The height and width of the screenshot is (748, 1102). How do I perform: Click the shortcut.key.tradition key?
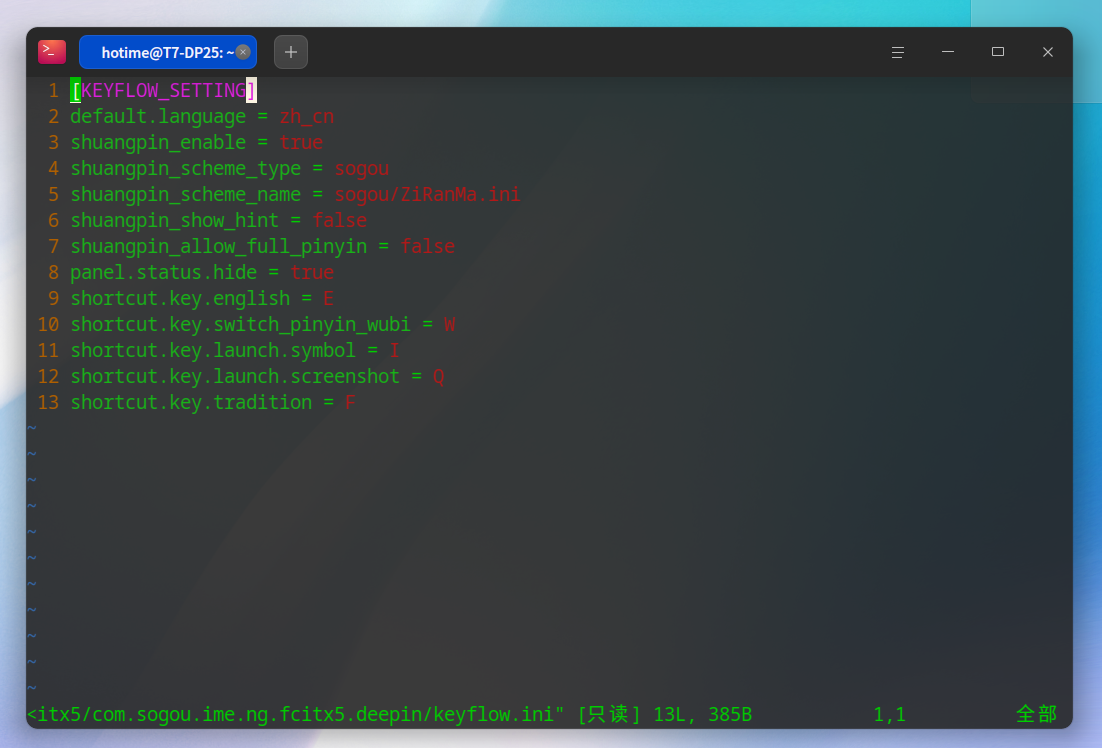pyautogui.click(x=191, y=403)
